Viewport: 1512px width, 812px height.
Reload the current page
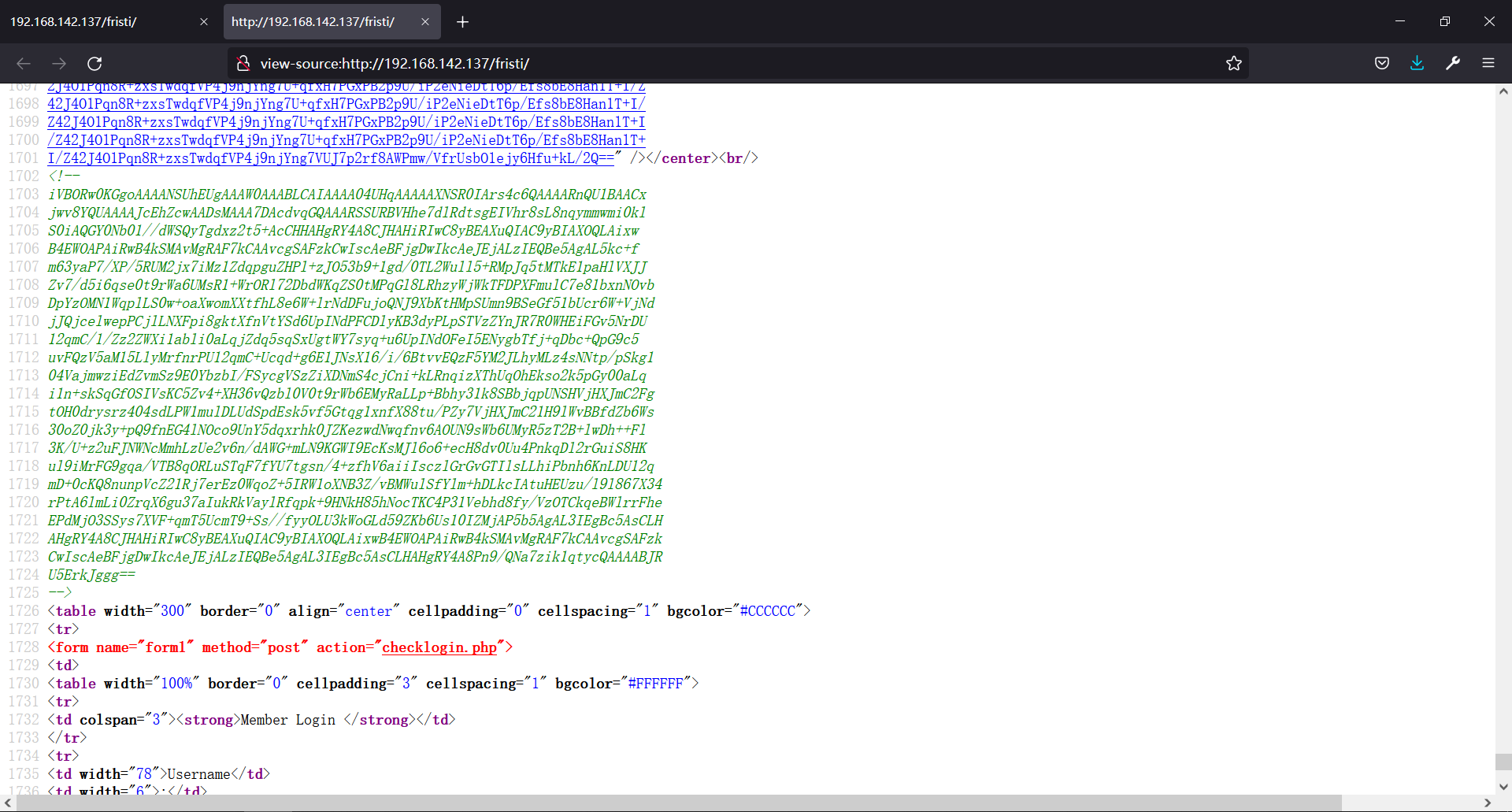(x=94, y=64)
